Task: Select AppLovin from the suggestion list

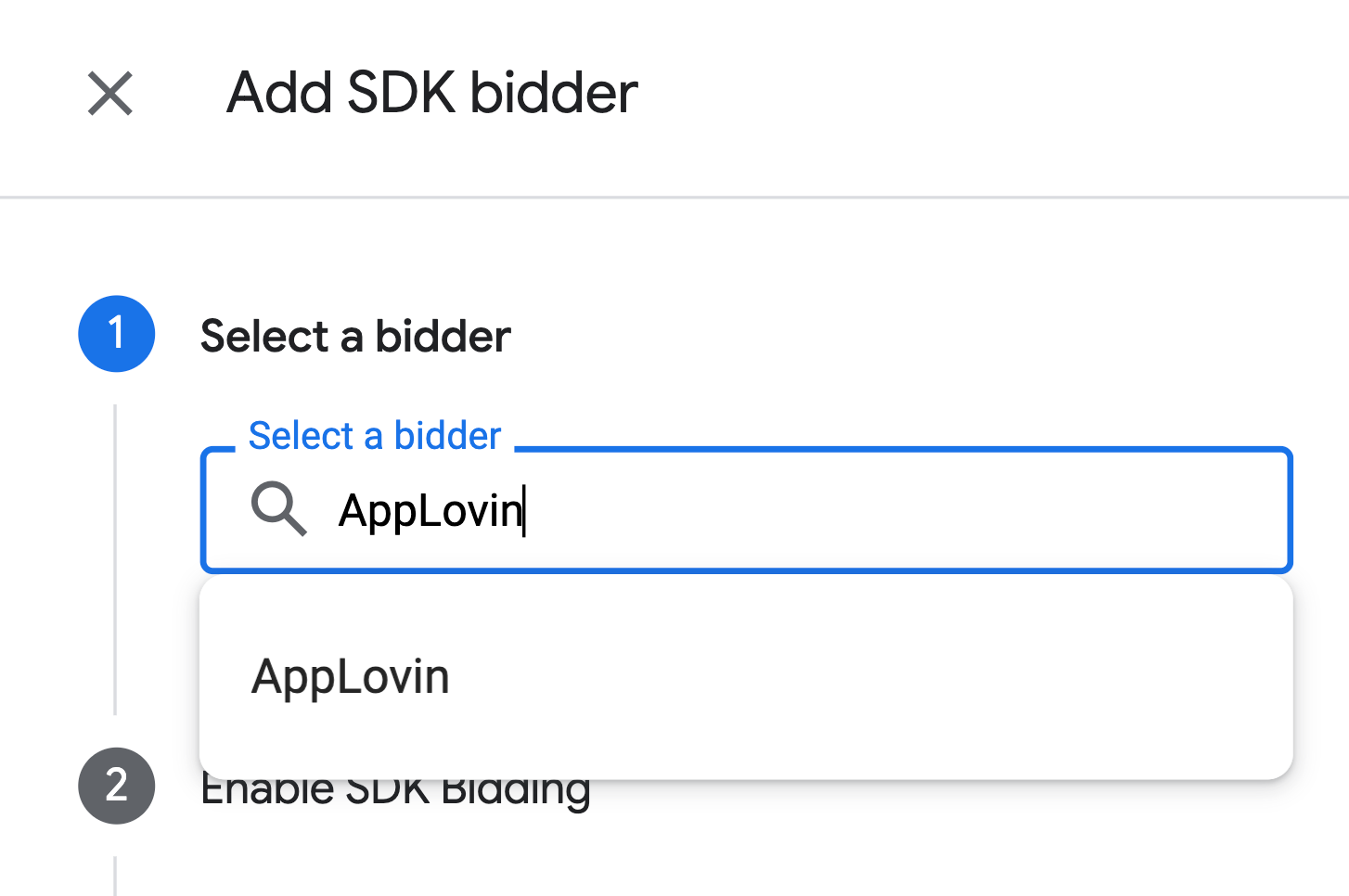Action: coord(351,676)
